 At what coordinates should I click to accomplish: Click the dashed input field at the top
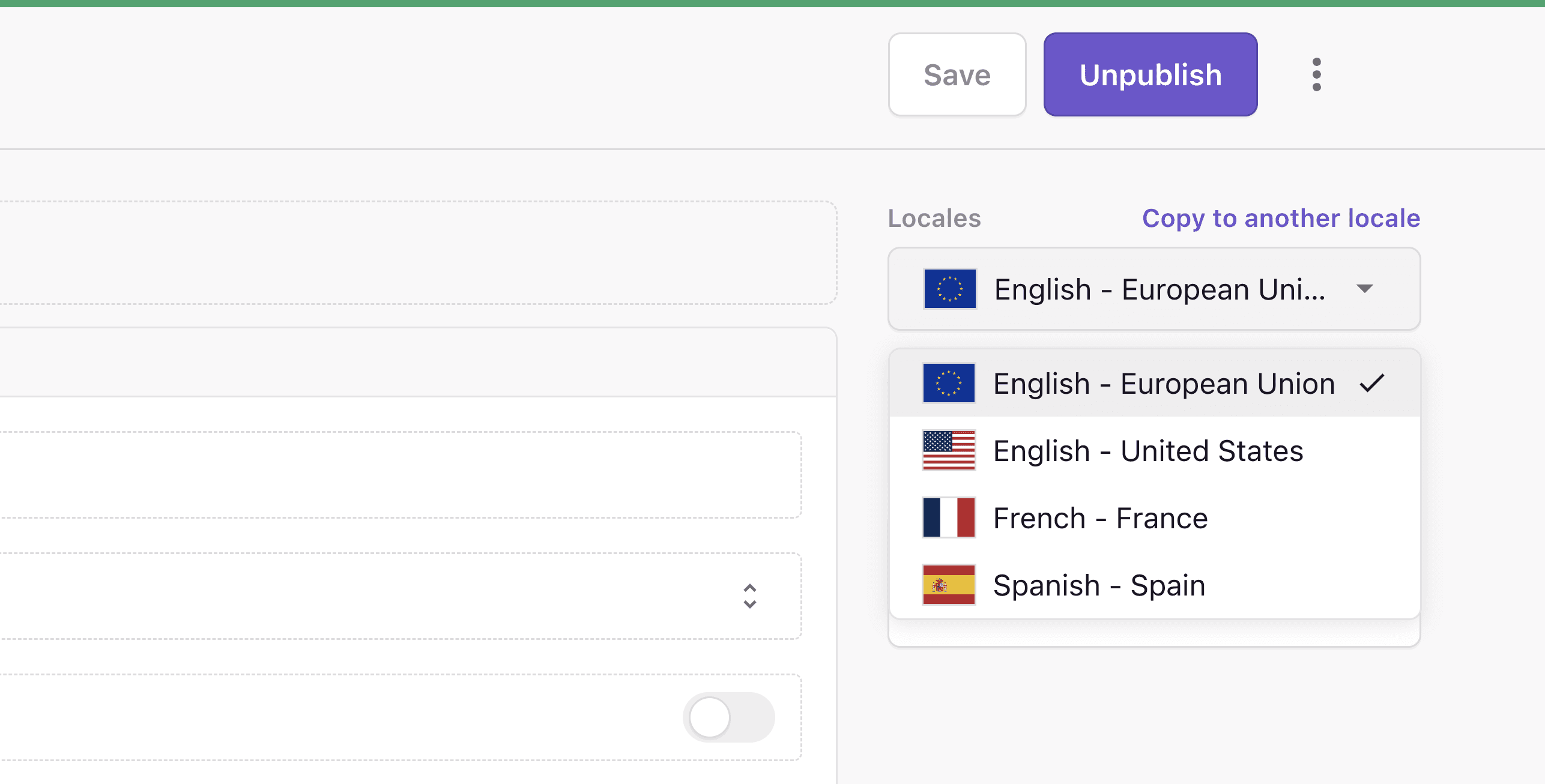[x=414, y=252]
